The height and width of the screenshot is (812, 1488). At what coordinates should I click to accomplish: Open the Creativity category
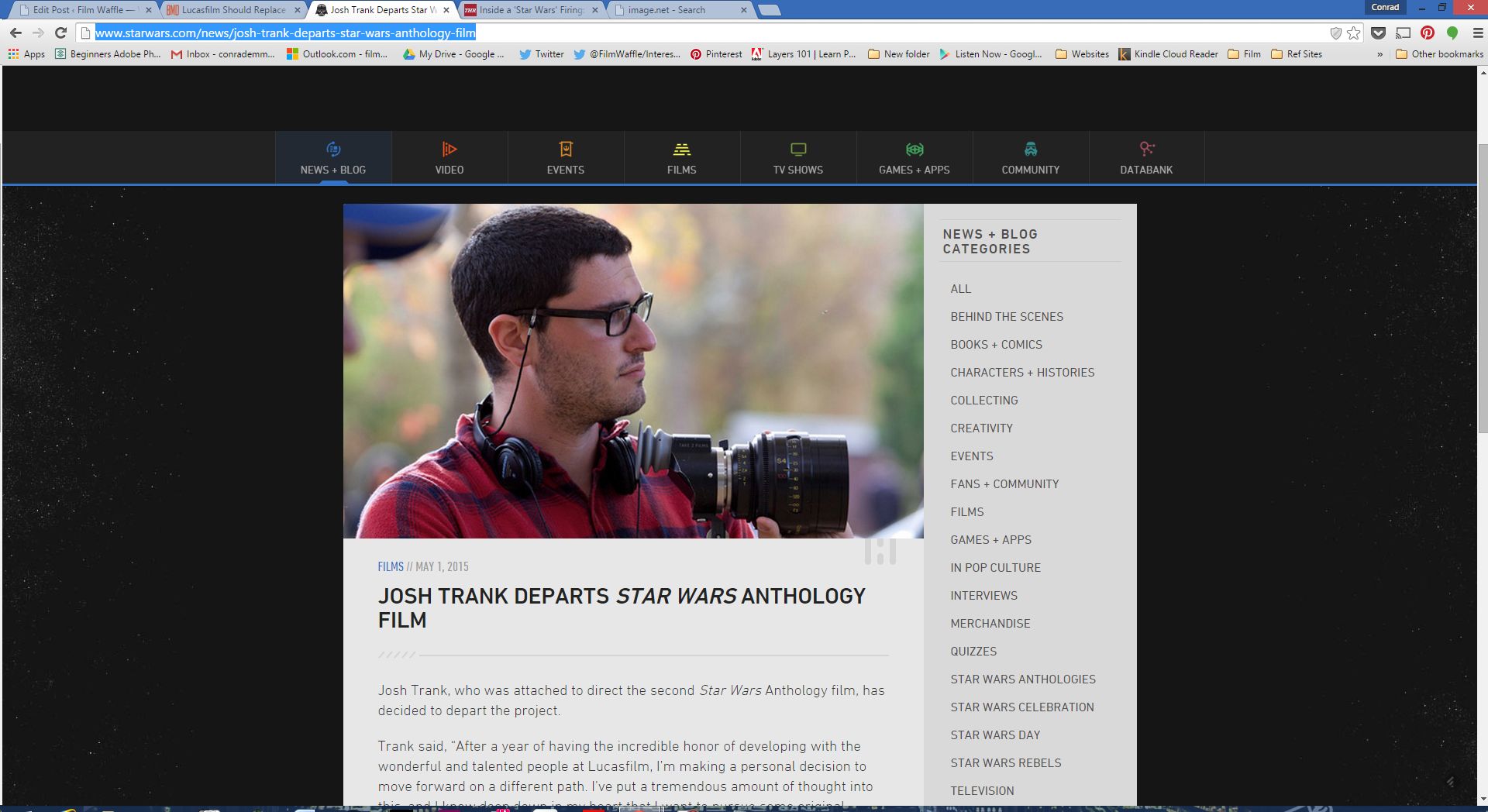981,428
